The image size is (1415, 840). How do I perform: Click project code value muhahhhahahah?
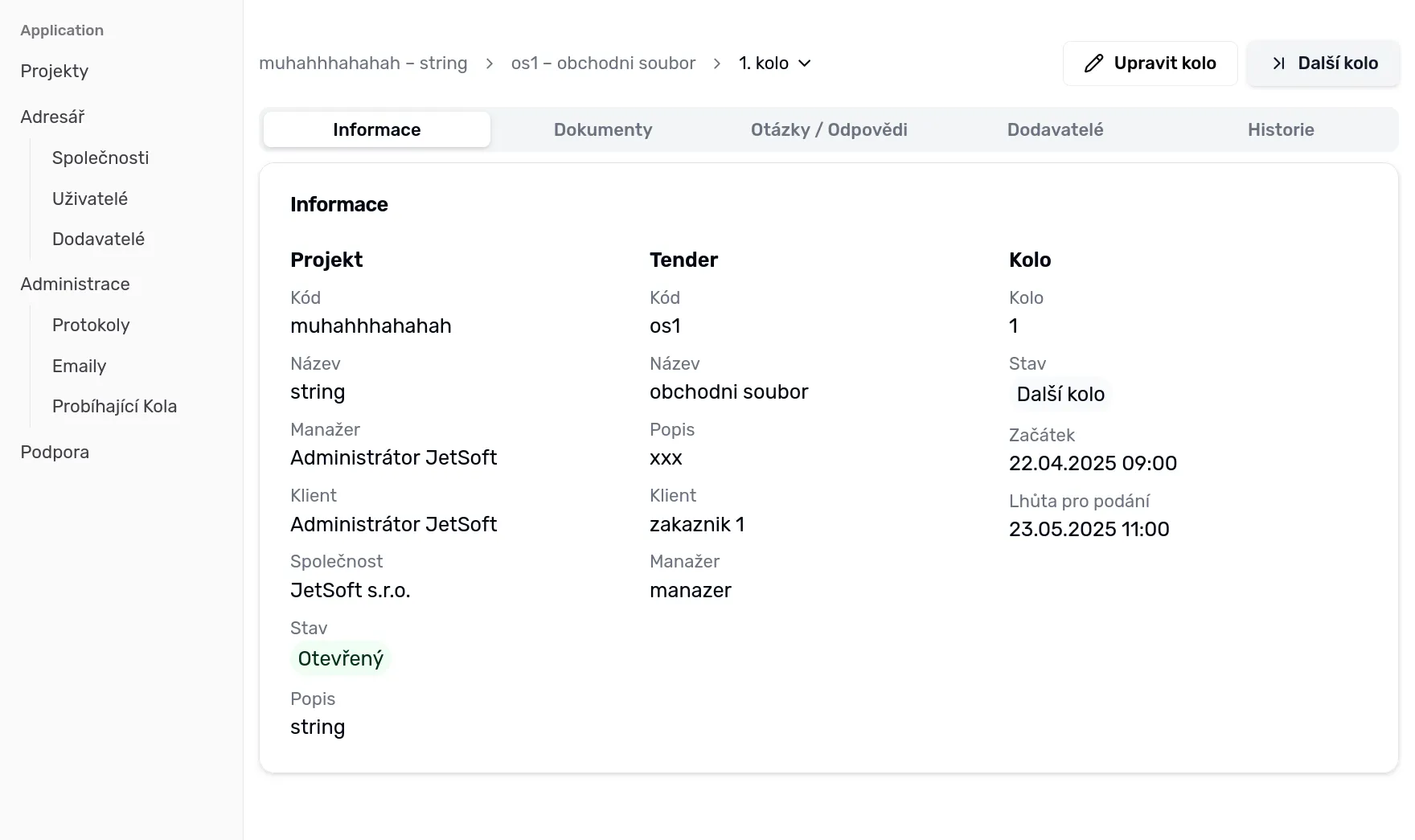pyautogui.click(x=371, y=326)
